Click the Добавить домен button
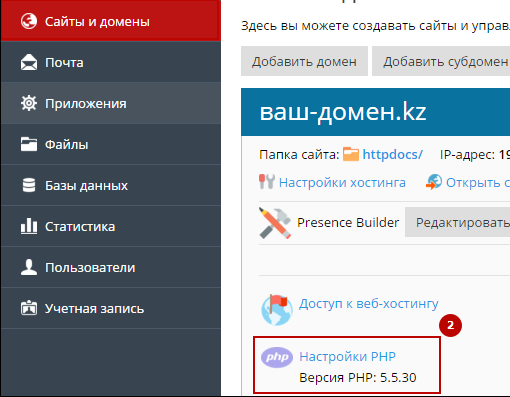 tap(304, 61)
